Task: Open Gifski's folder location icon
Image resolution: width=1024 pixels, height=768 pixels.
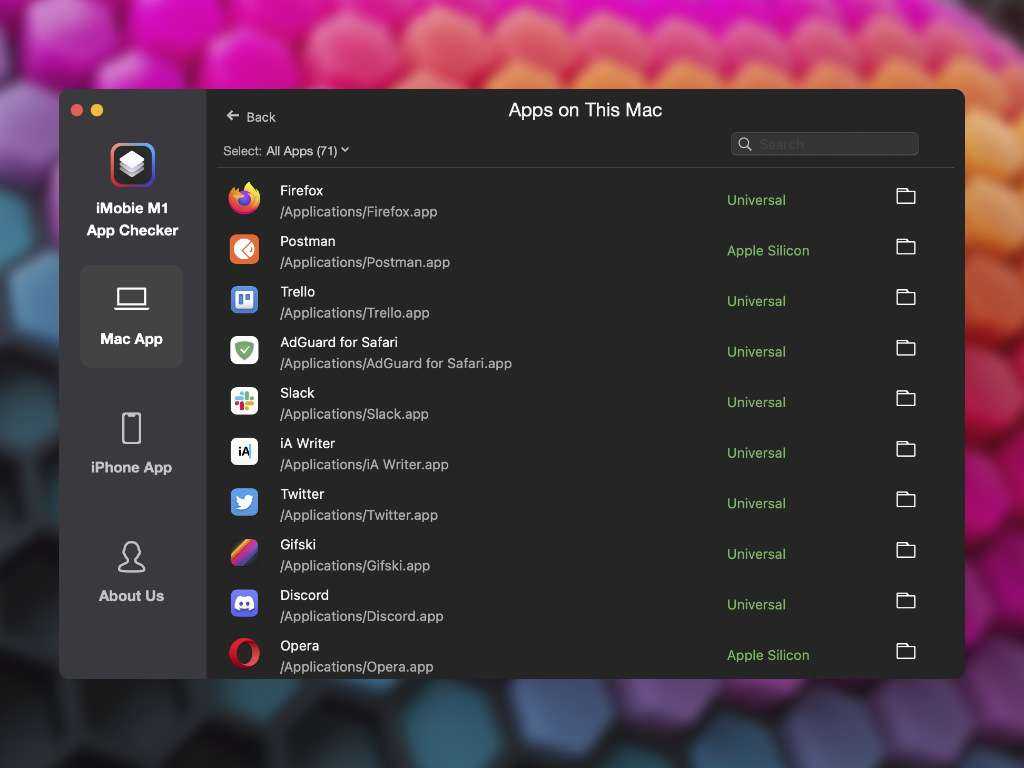Action: tap(906, 550)
